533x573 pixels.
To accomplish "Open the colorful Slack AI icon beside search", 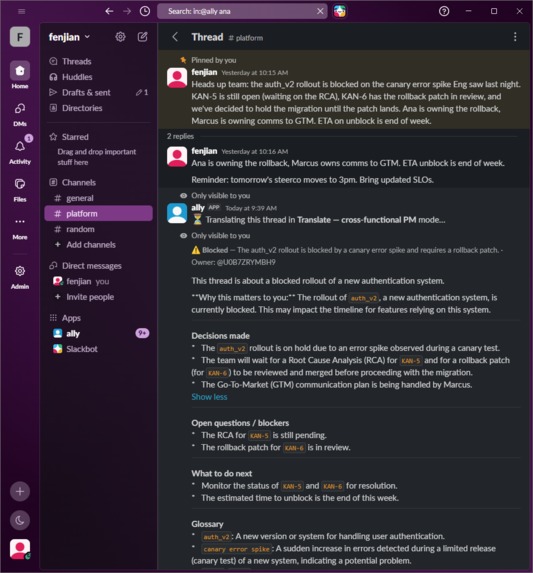I will tap(340, 11).
